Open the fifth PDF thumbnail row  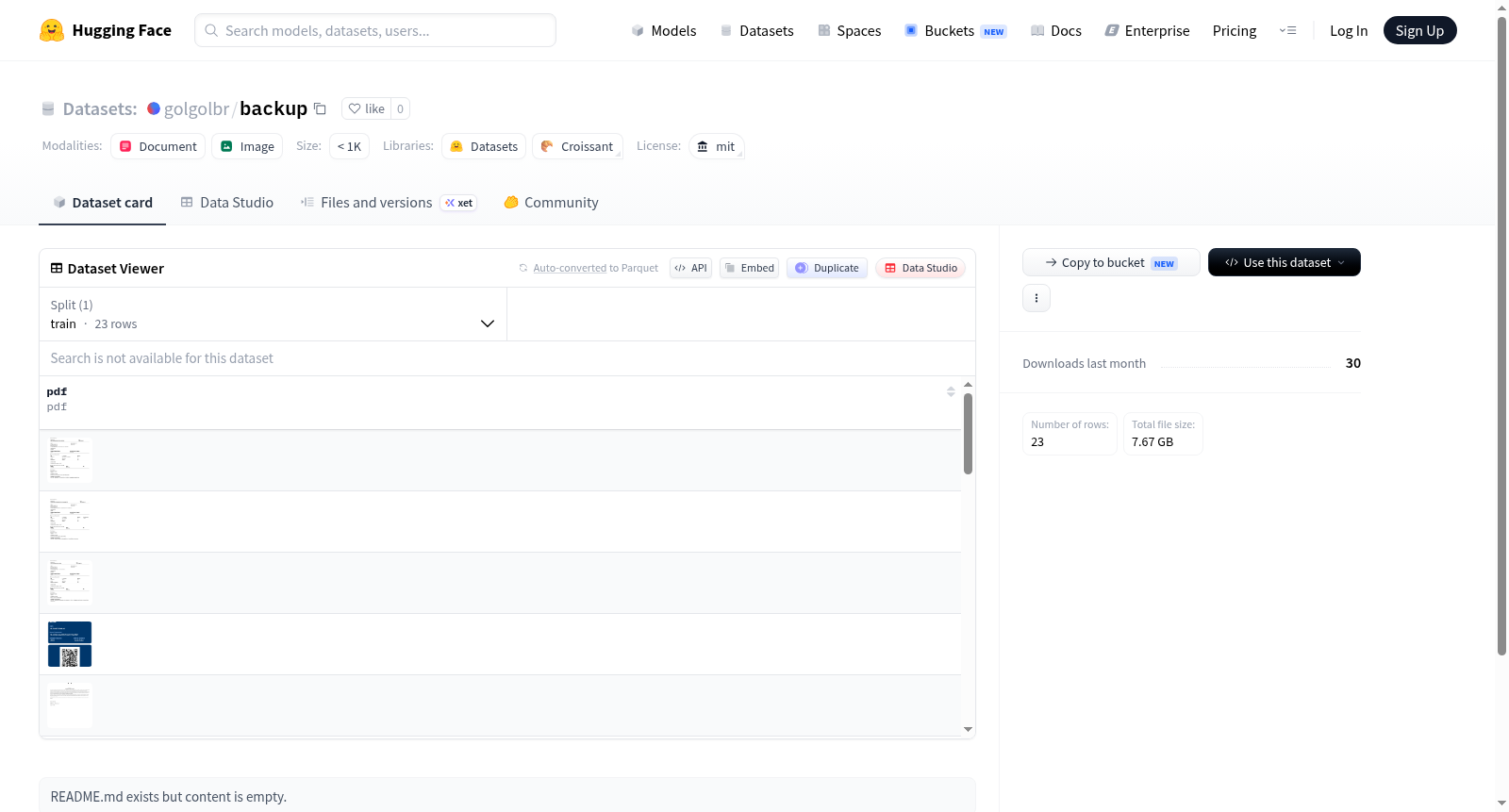70,705
